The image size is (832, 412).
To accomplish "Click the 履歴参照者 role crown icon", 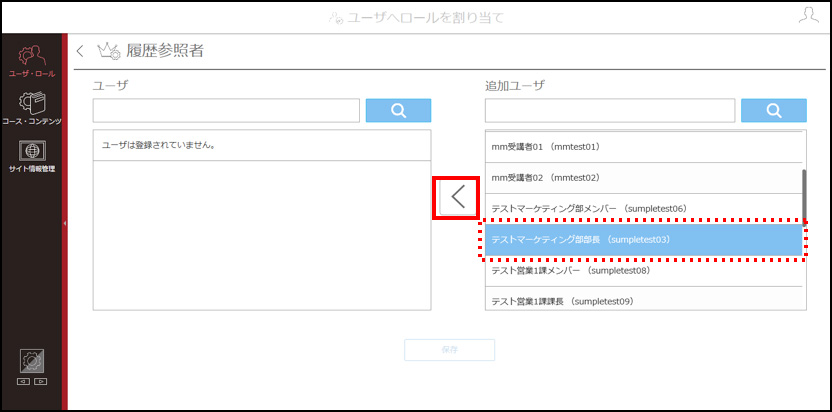I will (x=109, y=51).
